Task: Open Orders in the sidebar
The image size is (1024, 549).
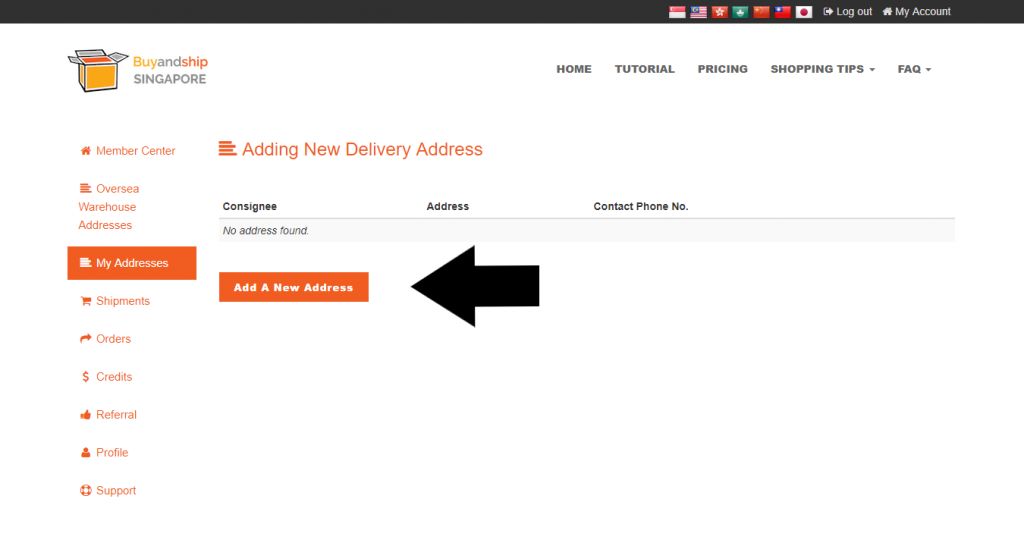Action: coord(106,339)
